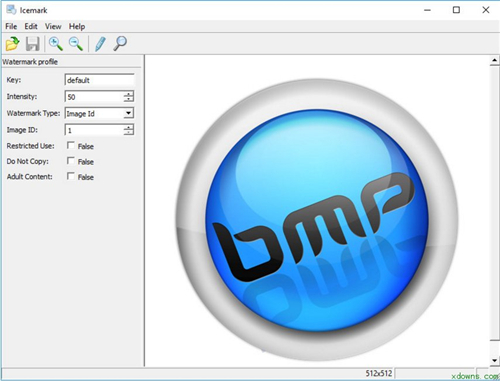The width and height of the screenshot is (500, 381).
Task: Open the Help menu
Action: coord(77,26)
